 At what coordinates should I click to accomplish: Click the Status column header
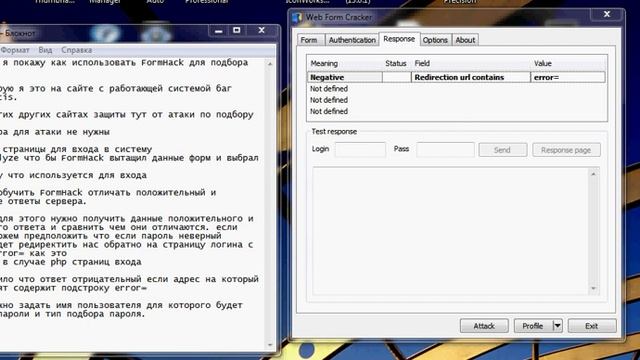click(396, 63)
